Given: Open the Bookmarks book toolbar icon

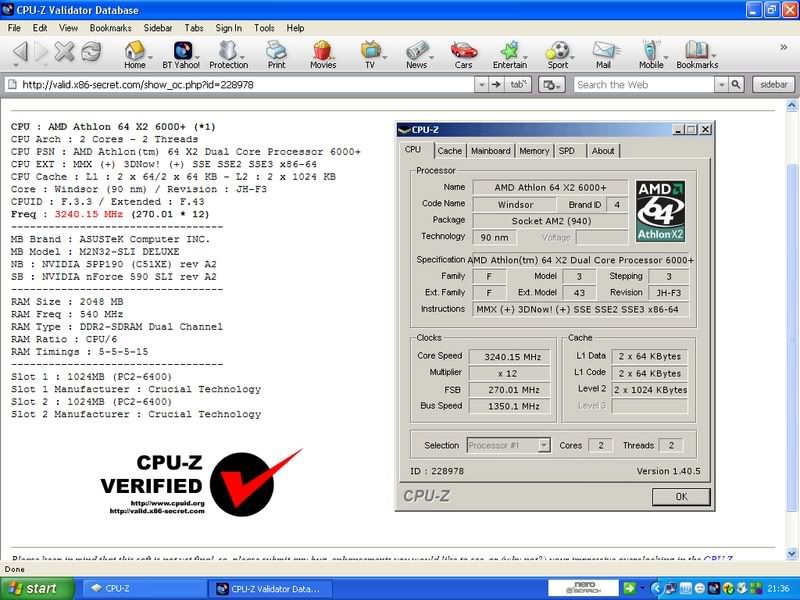Looking at the screenshot, I should [x=697, y=55].
